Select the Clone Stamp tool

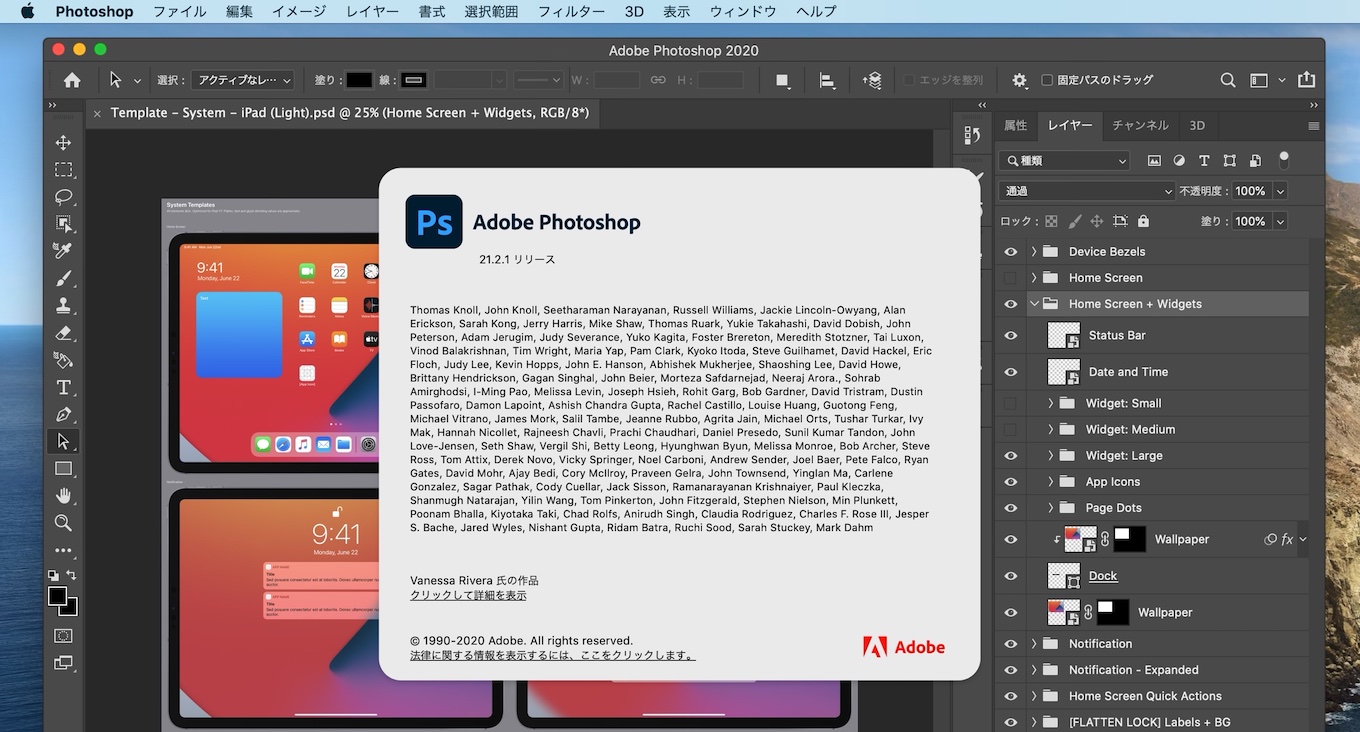pyautogui.click(x=63, y=305)
